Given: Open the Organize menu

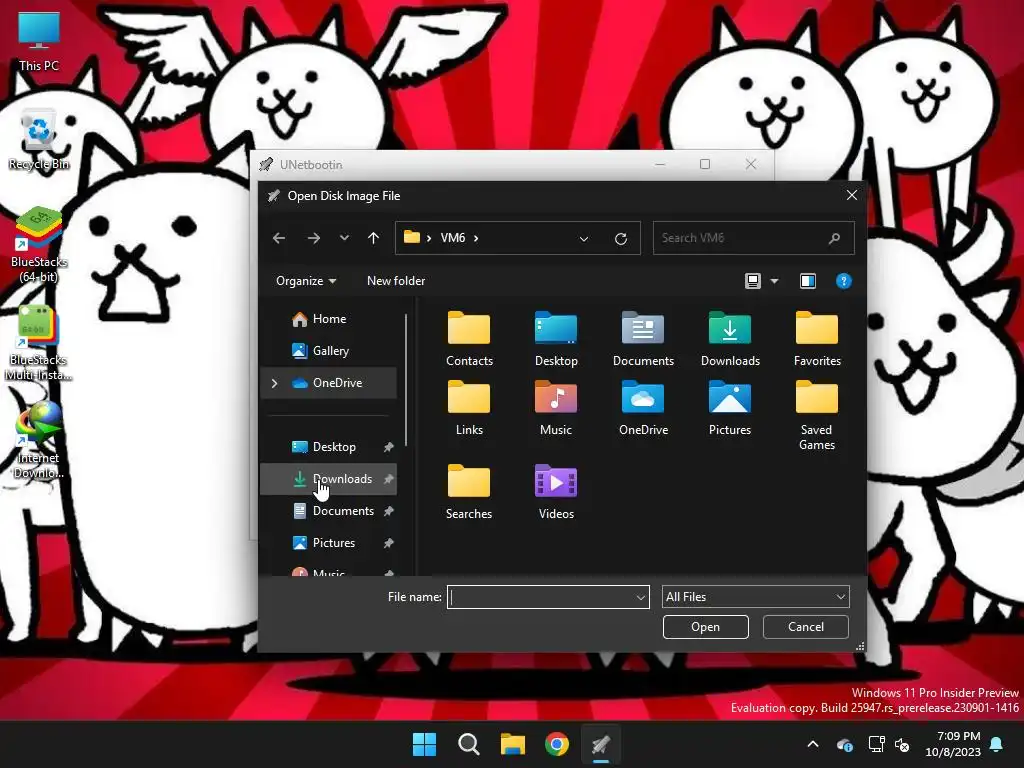Looking at the screenshot, I should pyautogui.click(x=306, y=281).
